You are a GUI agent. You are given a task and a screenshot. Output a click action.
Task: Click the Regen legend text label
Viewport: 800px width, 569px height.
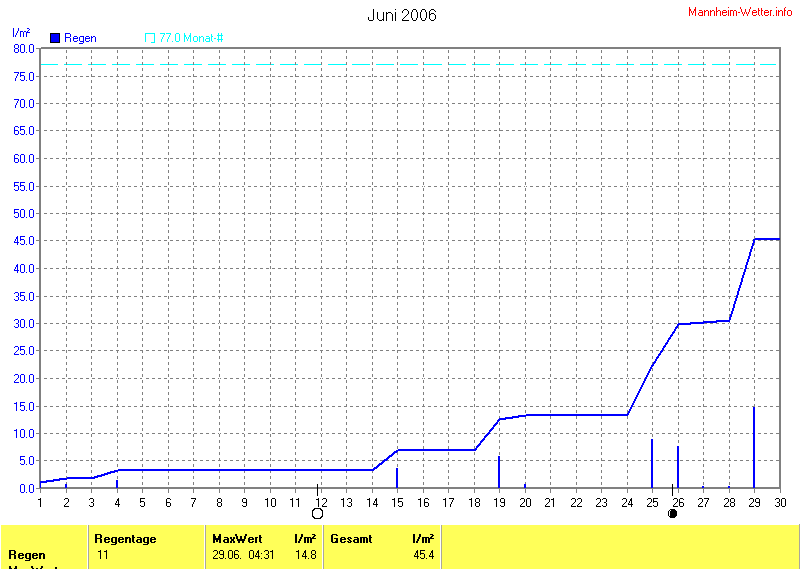81,38
